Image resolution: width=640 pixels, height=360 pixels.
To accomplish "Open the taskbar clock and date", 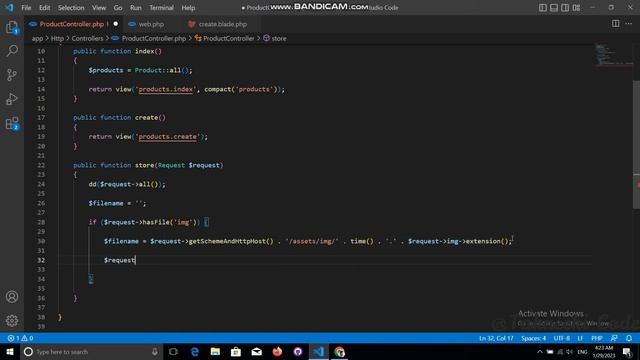I will point(604,352).
